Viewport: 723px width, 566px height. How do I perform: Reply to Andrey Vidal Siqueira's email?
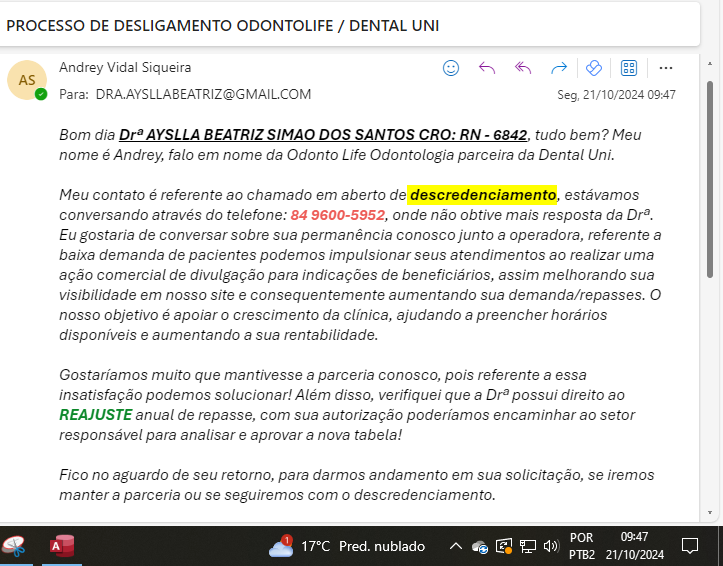[486, 68]
